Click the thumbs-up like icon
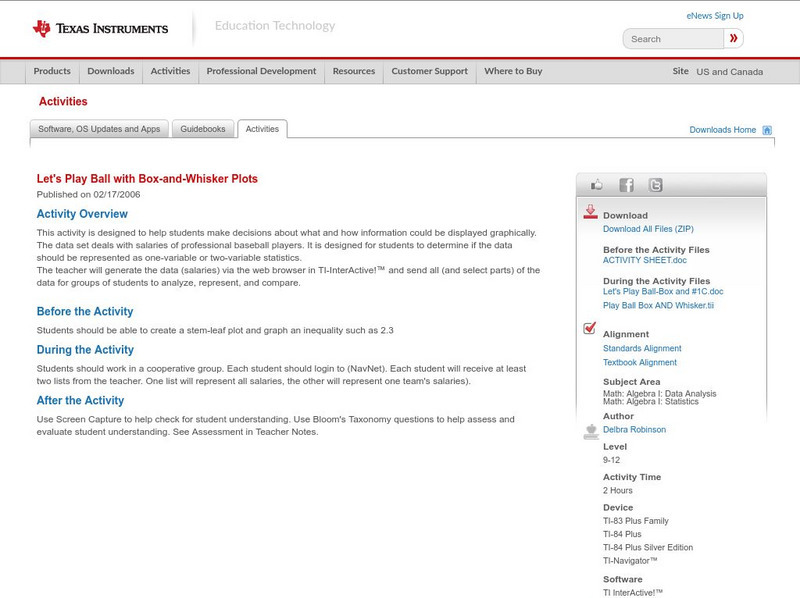The width and height of the screenshot is (800, 598). tap(596, 185)
